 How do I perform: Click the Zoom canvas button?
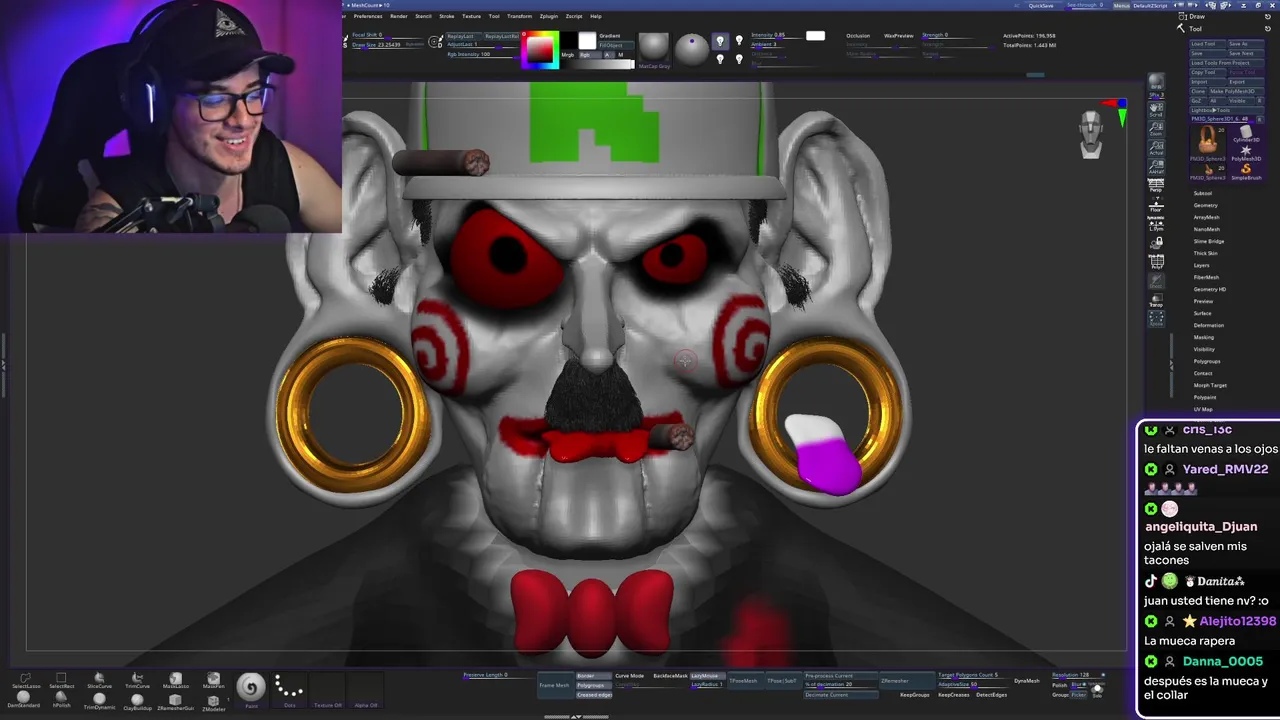pyautogui.click(x=1156, y=127)
